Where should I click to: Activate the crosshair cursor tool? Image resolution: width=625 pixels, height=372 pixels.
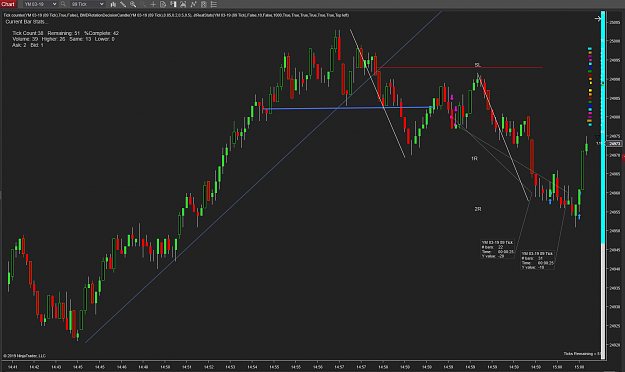[153, 4]
